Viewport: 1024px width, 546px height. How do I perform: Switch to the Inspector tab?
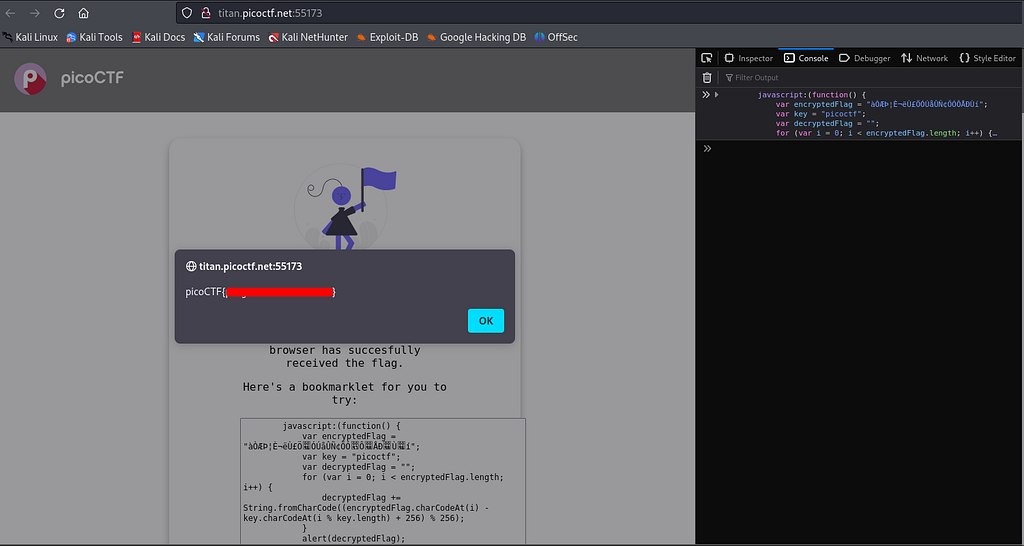click(x=748, y=58)
